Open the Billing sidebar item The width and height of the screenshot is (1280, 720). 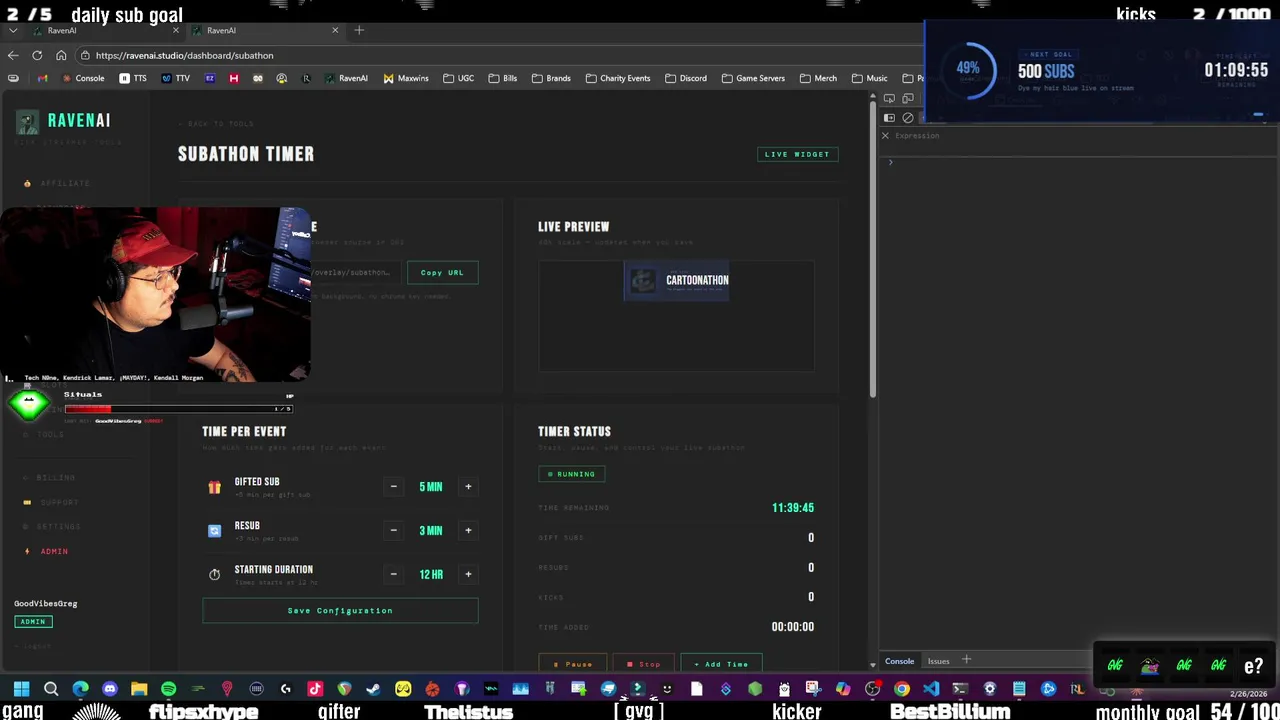[50, 478]
